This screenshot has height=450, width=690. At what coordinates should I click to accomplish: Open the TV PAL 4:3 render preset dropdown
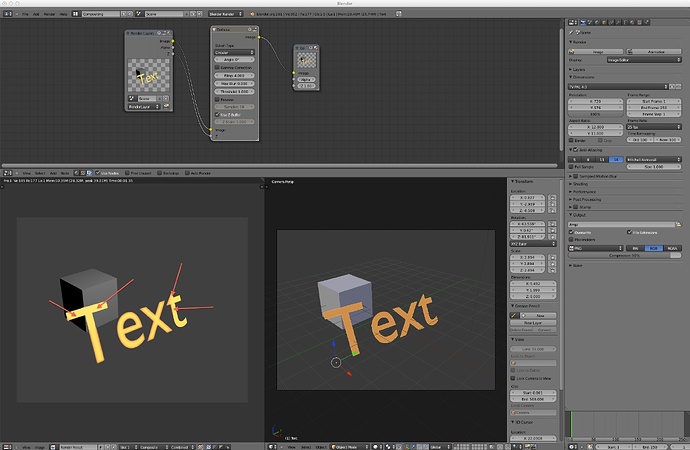point(618,87)
